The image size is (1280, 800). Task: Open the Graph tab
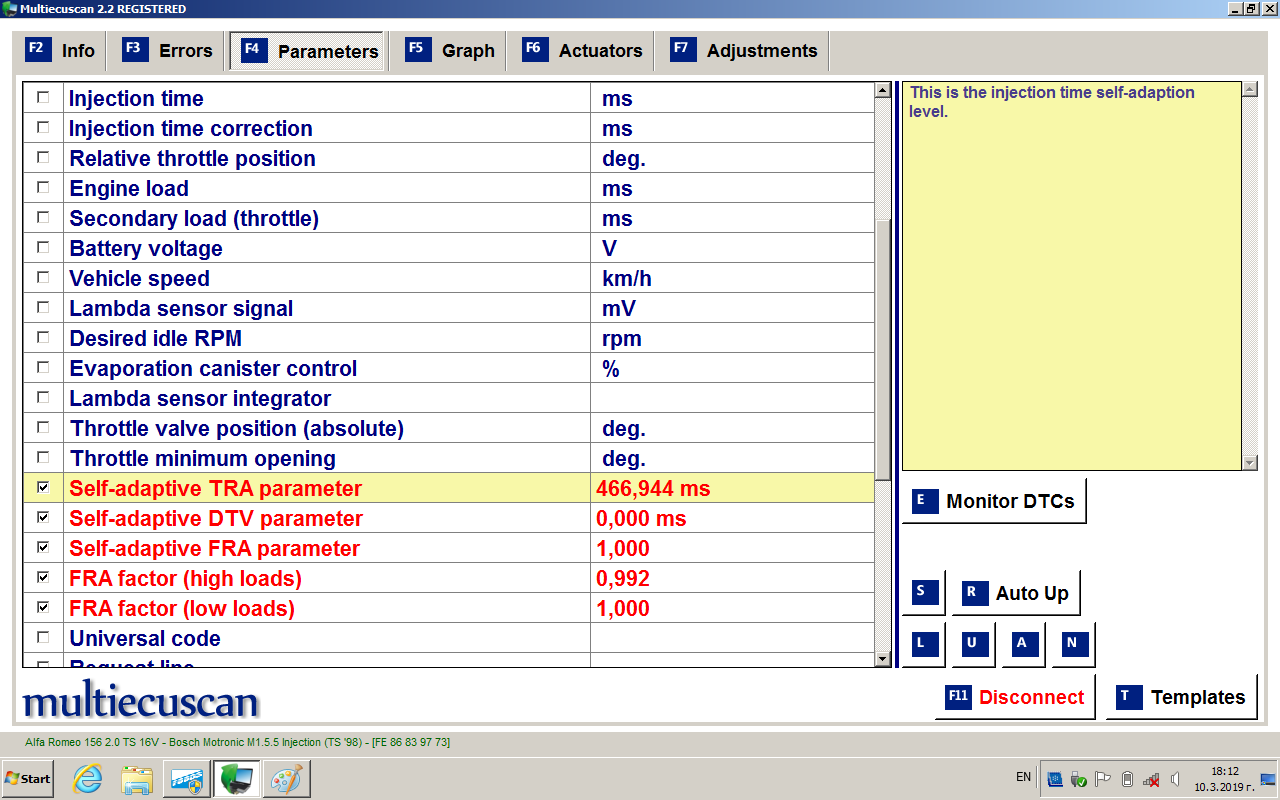[450, 51]
